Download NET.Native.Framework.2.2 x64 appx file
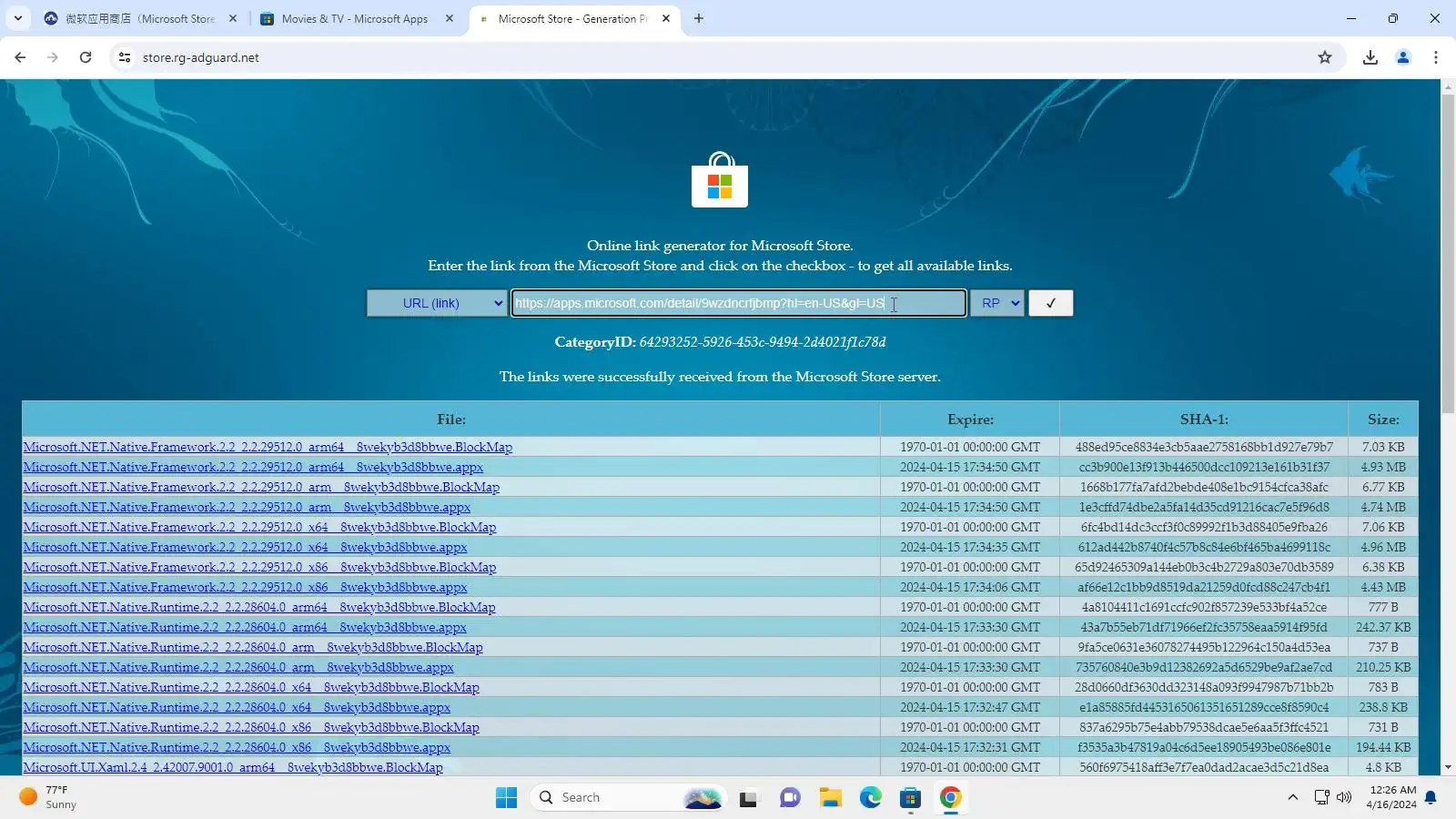1456x819 pixels. (245, 547)
